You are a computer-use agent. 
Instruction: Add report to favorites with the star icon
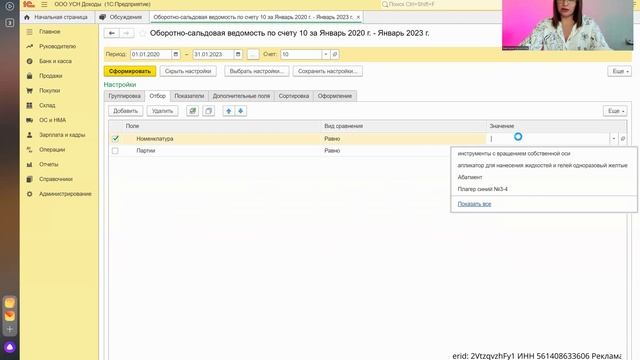[142, 33]
